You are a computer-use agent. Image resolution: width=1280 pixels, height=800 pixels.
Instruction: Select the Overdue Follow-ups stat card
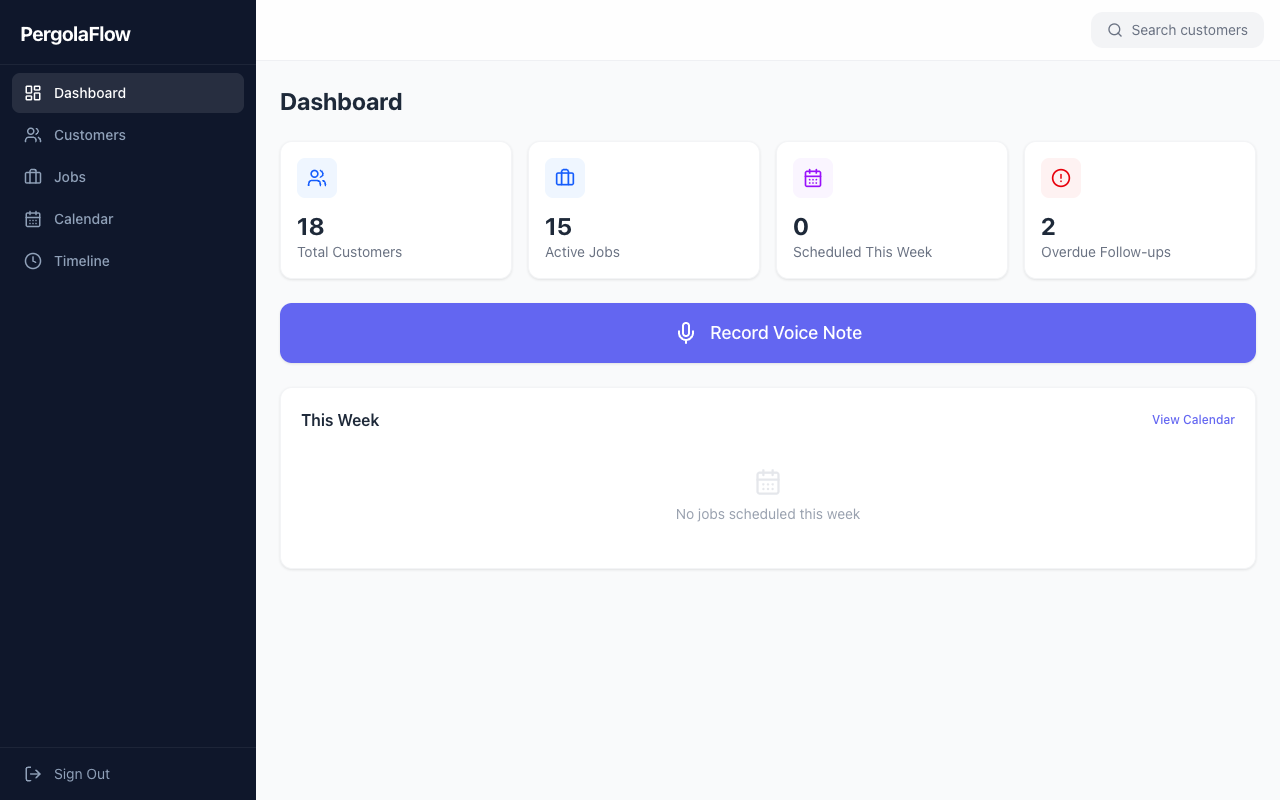1139,210
